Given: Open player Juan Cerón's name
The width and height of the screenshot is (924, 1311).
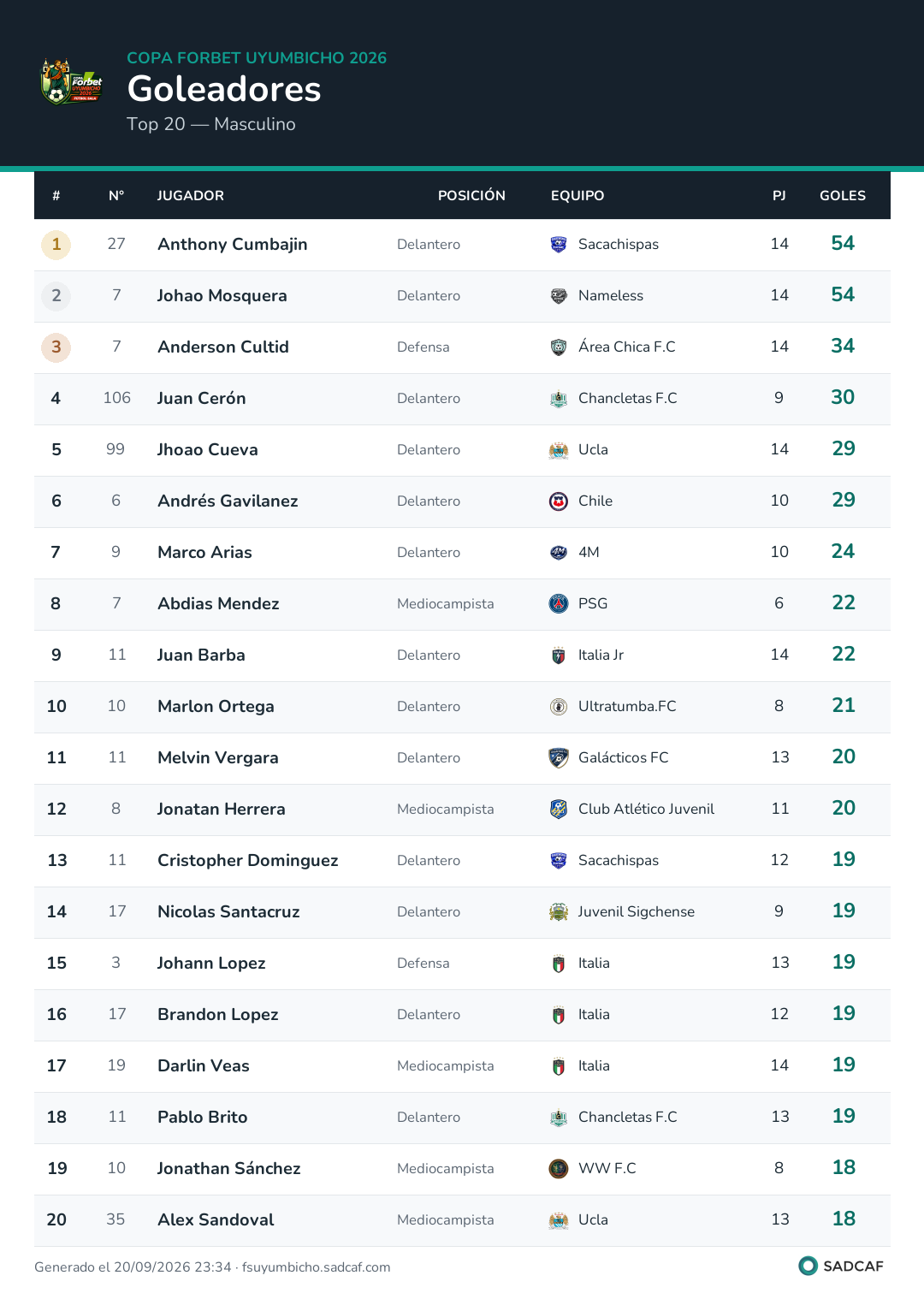Looking at the screenshot, I should pos(202,399).
